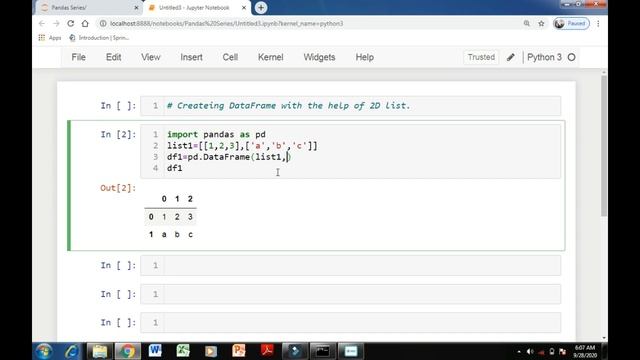Click the Trusted notebook button

[x=481, y=57]
